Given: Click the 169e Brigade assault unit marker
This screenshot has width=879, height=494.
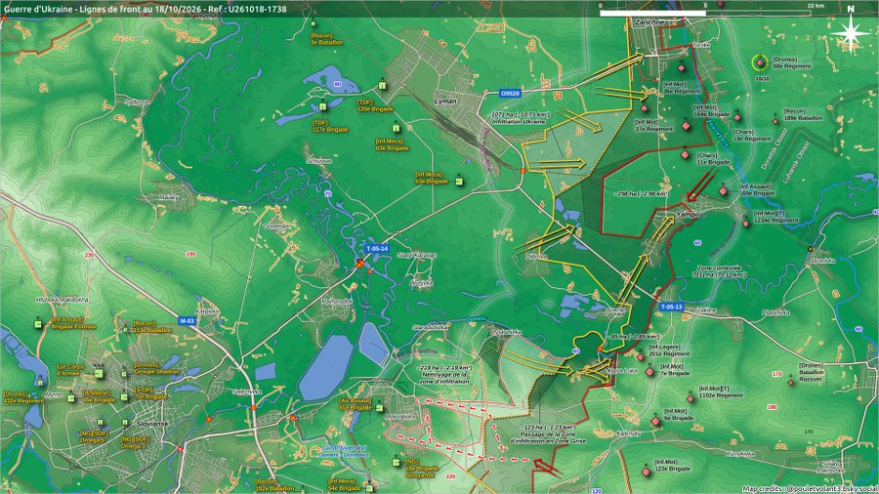Looking at the screenshot, I should [723, 191].
